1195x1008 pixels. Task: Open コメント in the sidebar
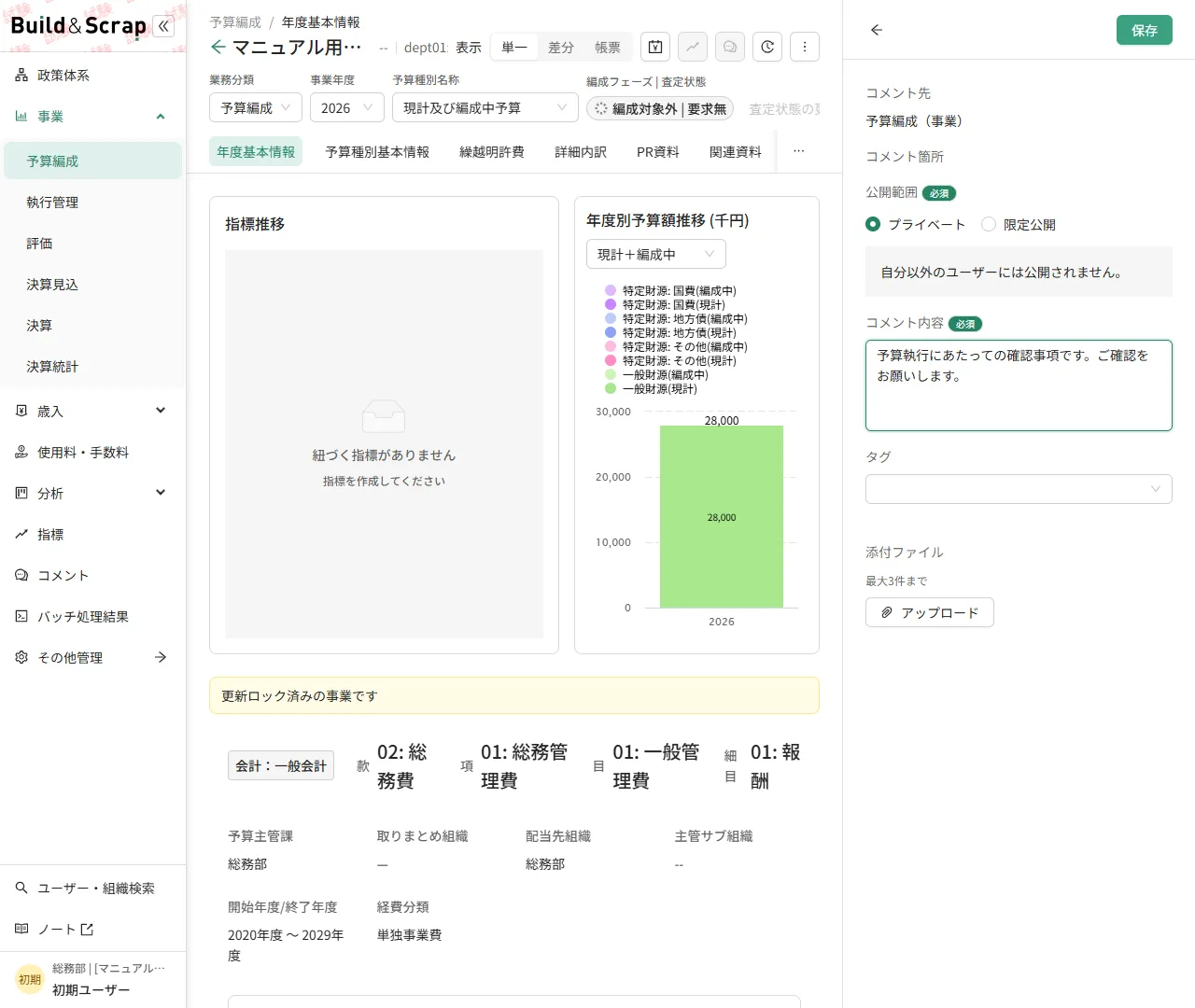point(92,576)
